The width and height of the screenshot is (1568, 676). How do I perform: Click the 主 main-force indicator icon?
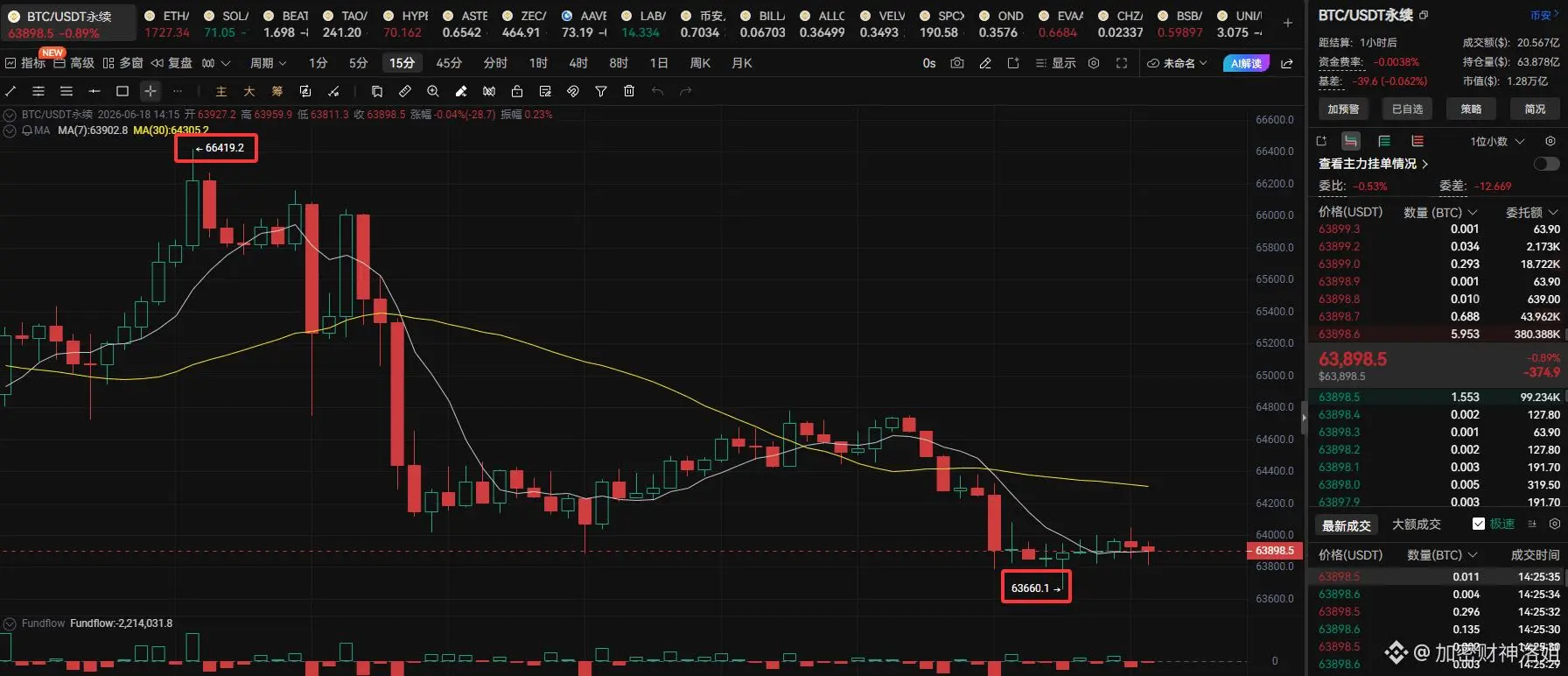[x=221, y=91]
